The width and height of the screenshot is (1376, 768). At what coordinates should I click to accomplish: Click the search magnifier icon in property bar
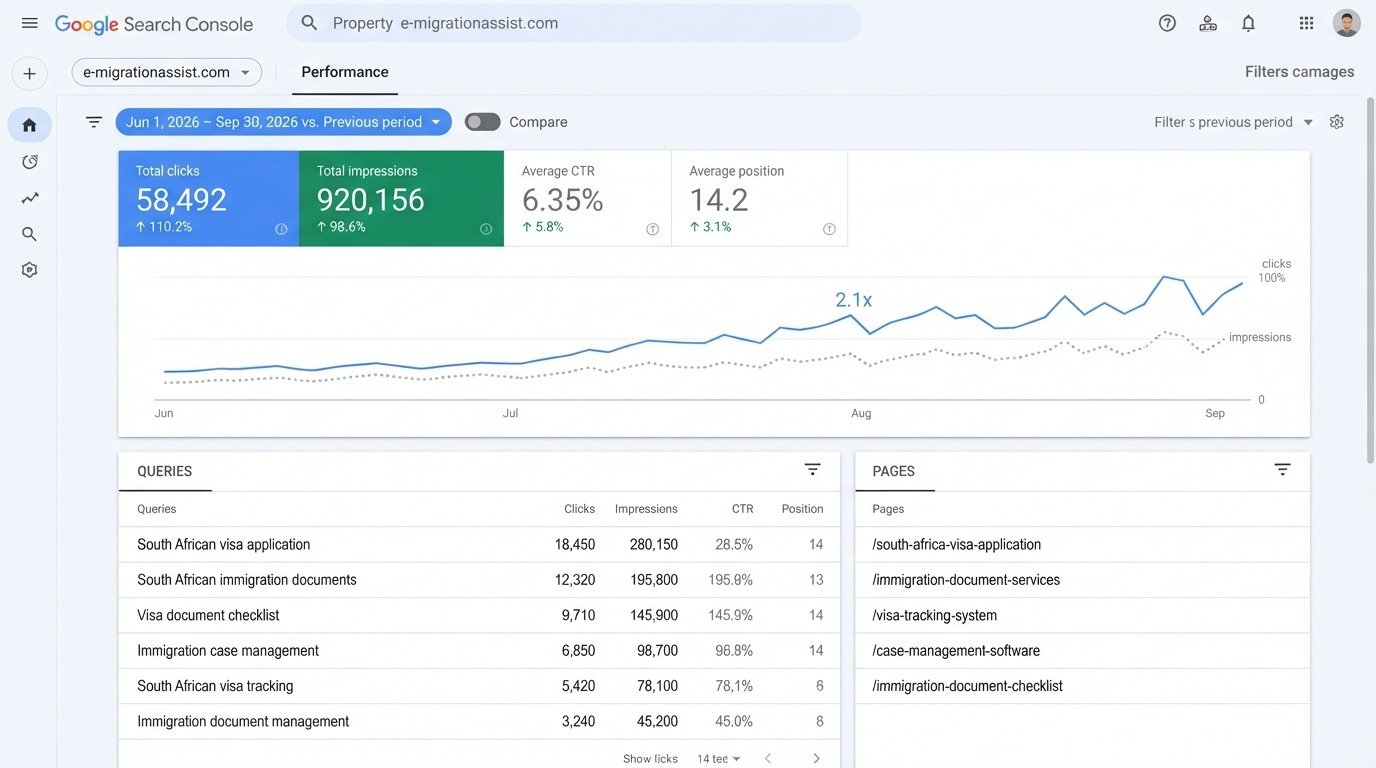tap(309, 23)
